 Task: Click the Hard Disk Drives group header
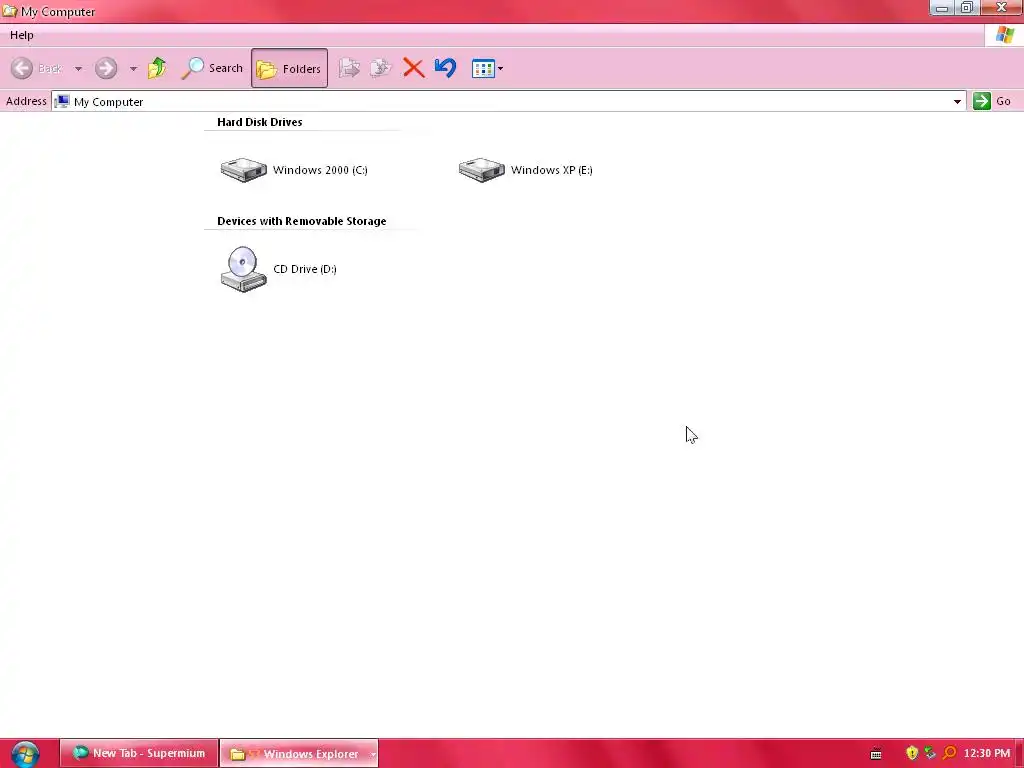[x=259, y=122]
